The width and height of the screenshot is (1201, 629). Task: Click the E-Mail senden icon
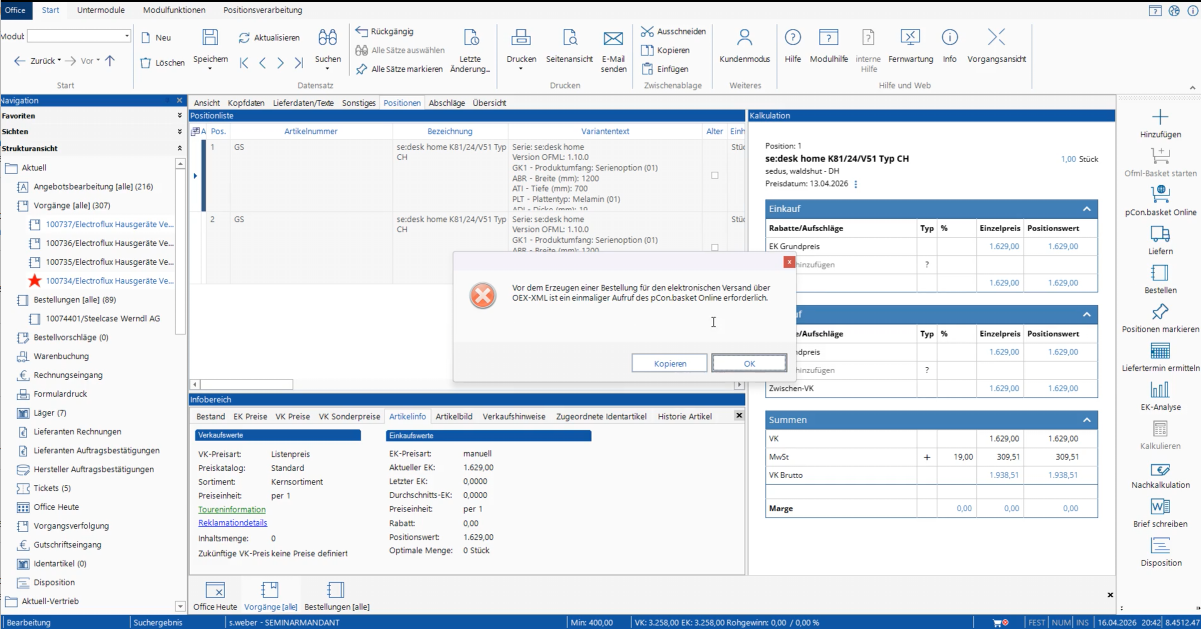click(x=614, y=38)
